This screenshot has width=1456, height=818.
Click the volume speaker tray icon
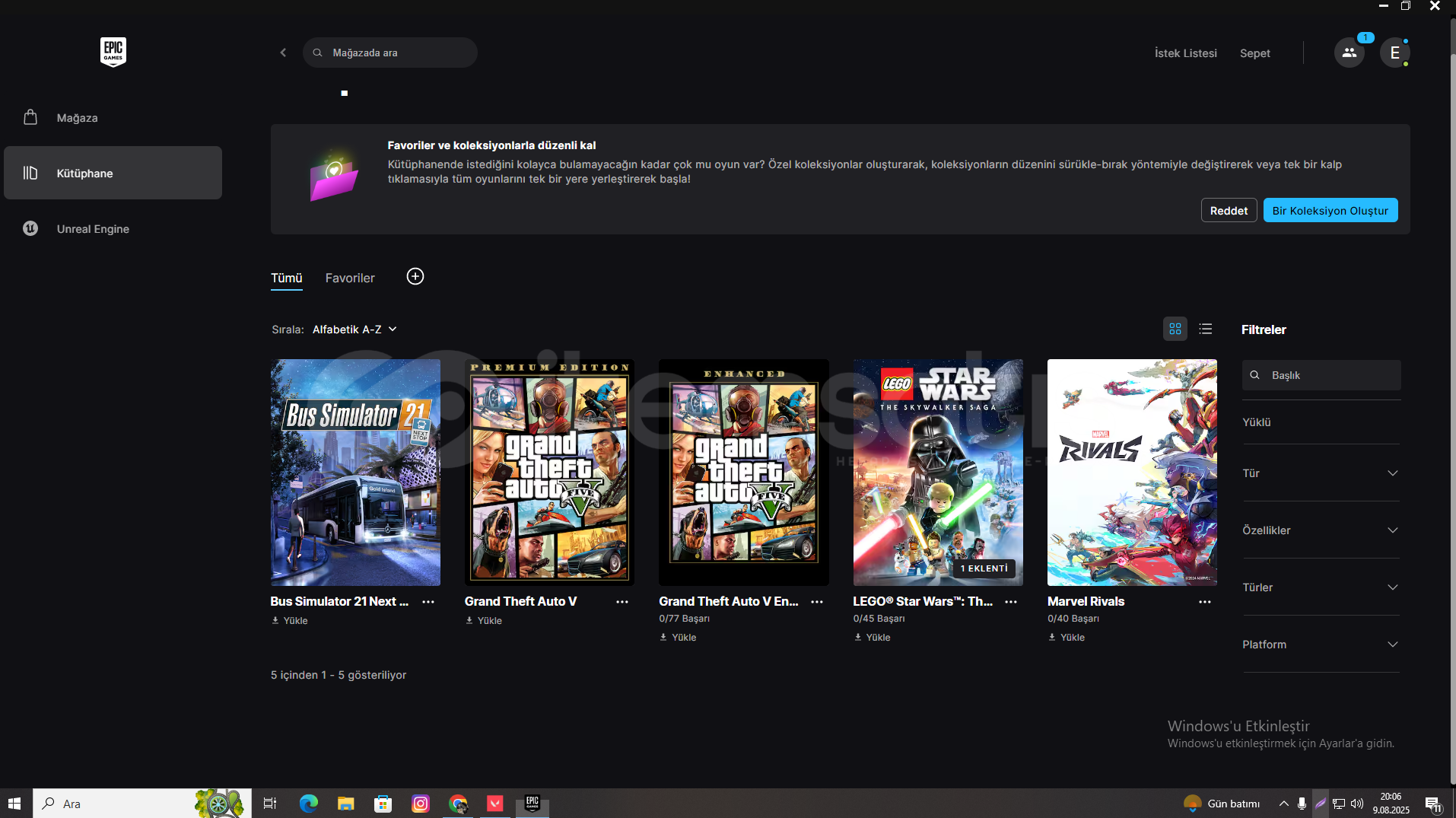pos(1357,804)
